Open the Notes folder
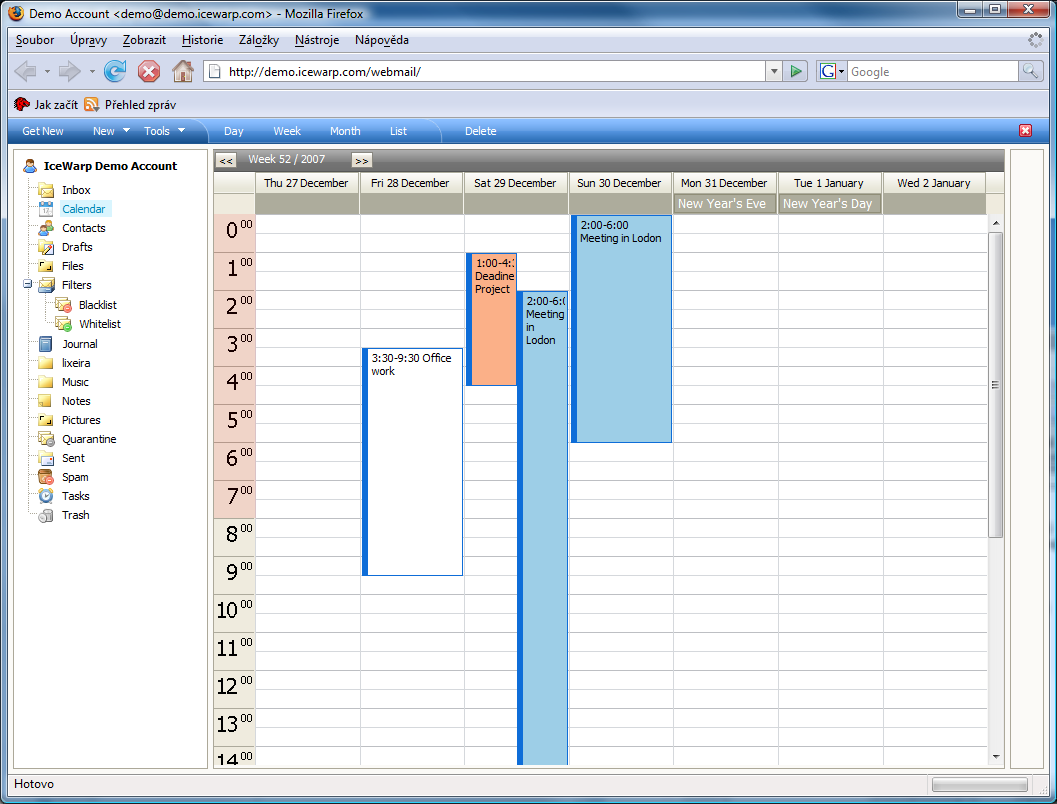The width and height of the screenshot is (1057, 804). point(76,401)
